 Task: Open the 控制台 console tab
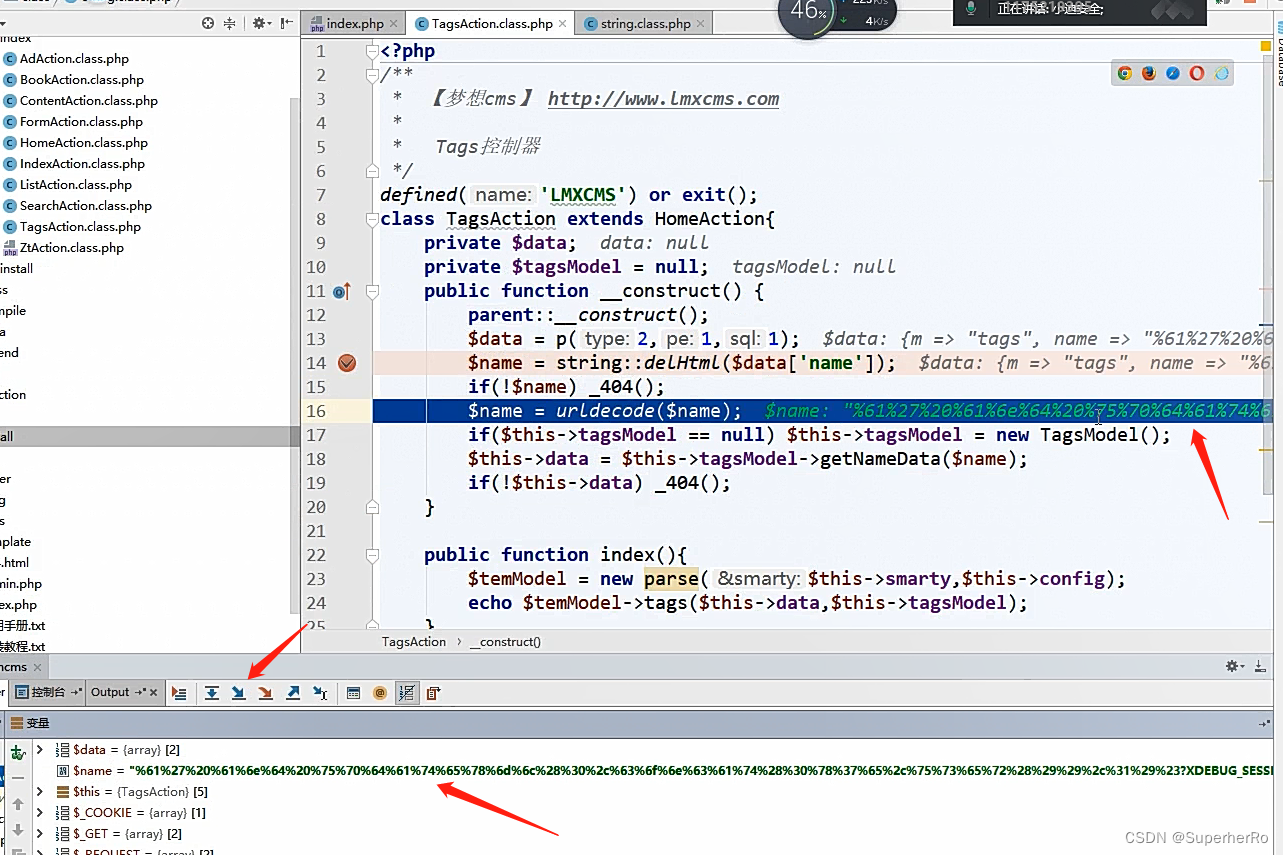coord(47,692)
